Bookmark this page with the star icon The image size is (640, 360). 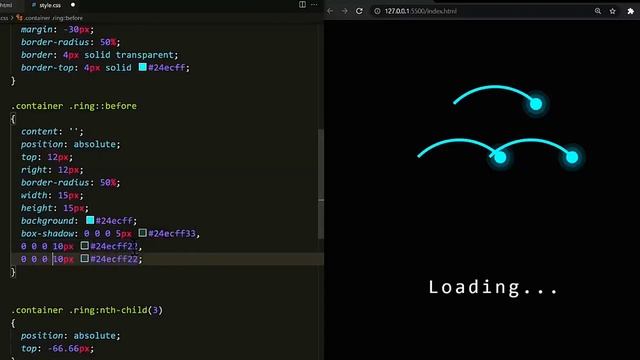613,11
